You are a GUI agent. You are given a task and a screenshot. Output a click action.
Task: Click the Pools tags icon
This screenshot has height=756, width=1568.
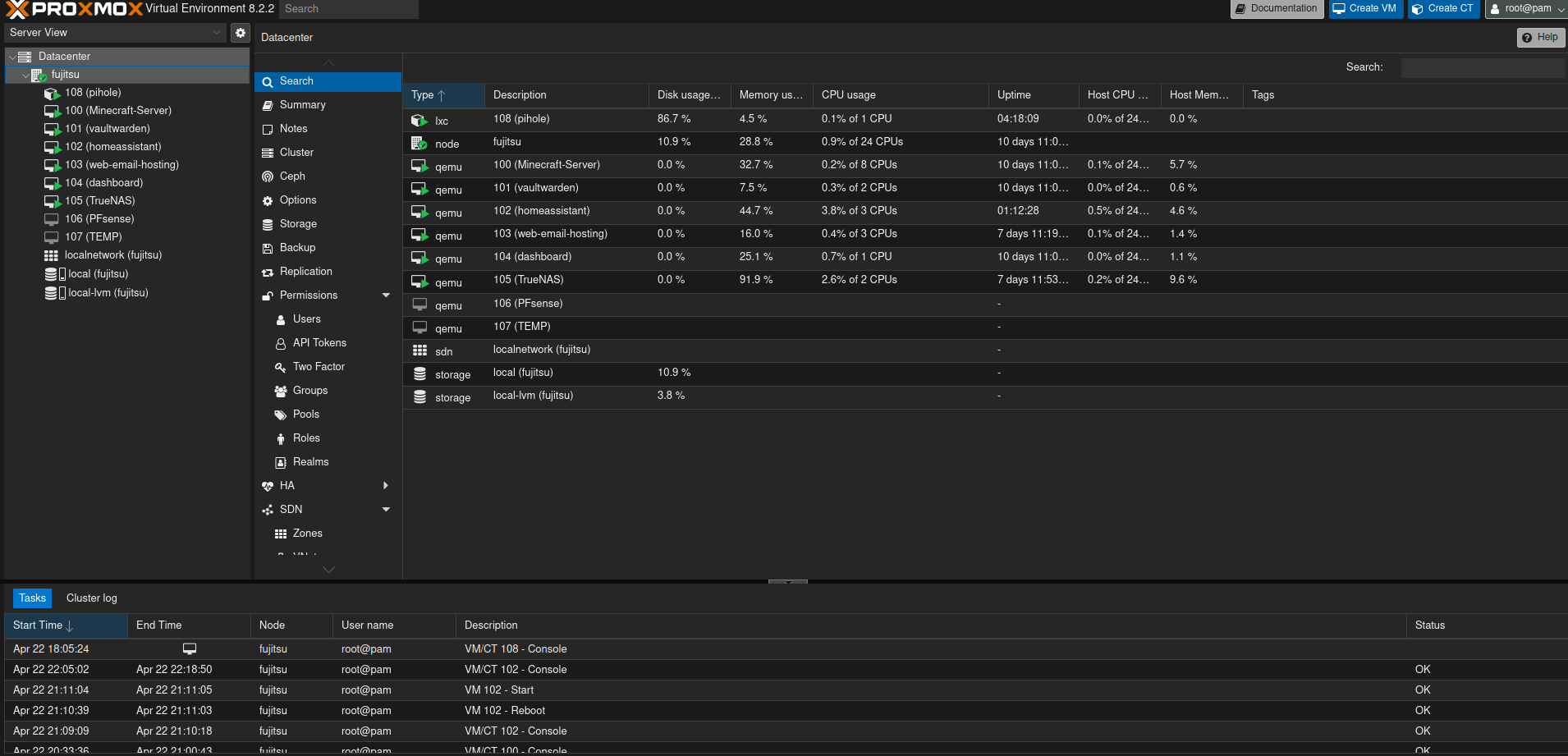(x=281, y=415)
